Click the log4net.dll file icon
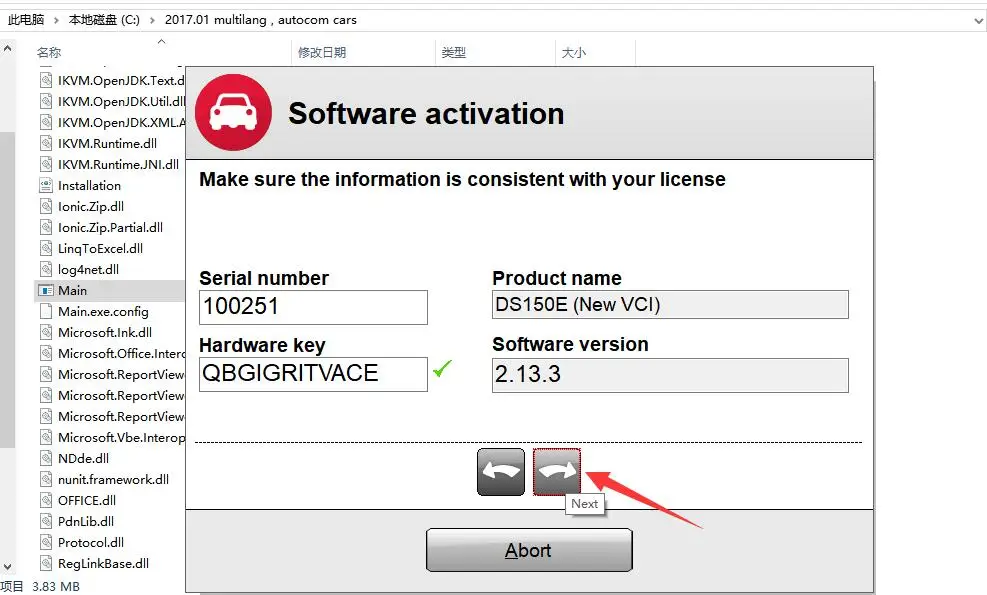Image resolution: width=987 pixels, height=595 pixels. [x=46, y=269]
